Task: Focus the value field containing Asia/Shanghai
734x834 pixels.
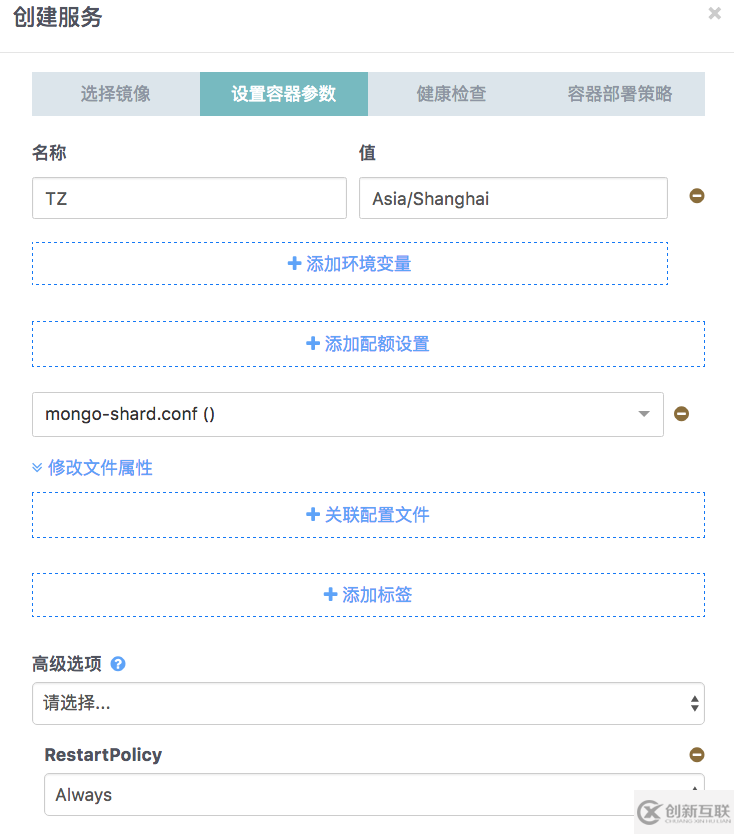Action: tap(513, 198)
